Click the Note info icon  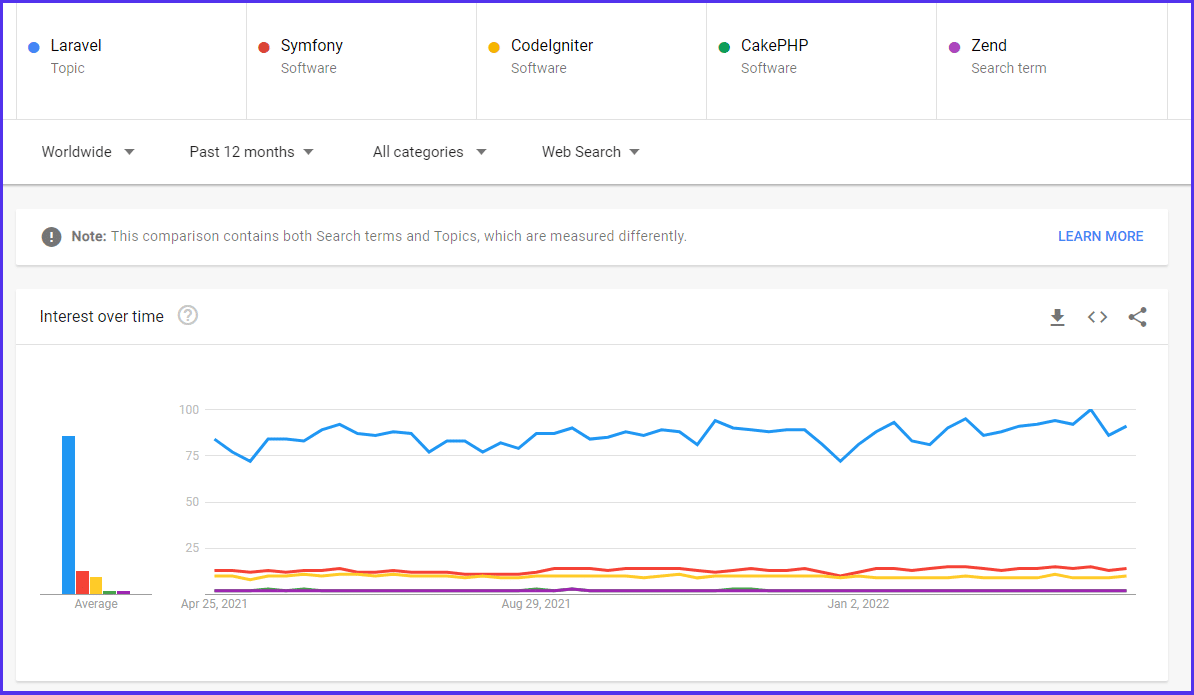pos(51,236)
